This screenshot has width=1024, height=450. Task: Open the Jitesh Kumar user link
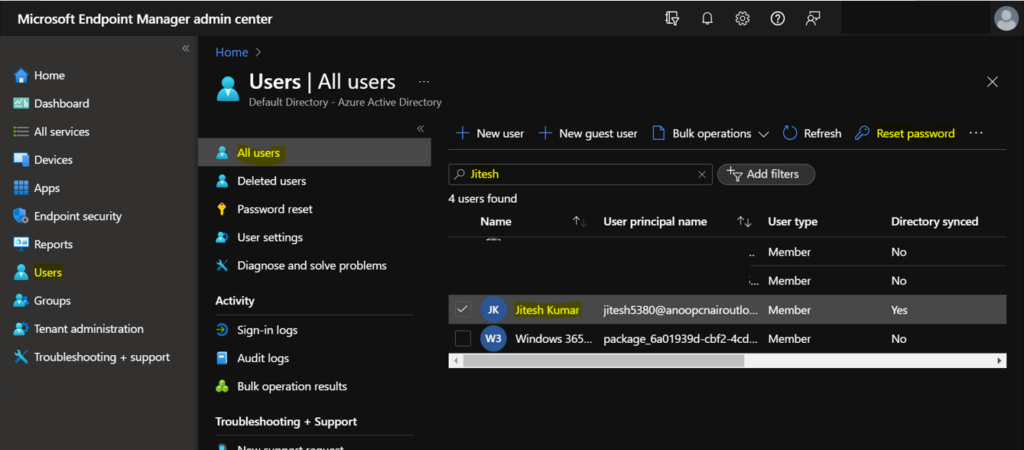tap(547, 310)
